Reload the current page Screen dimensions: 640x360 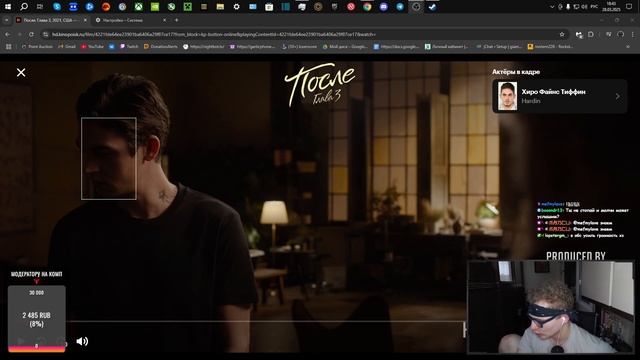[31, 35]
